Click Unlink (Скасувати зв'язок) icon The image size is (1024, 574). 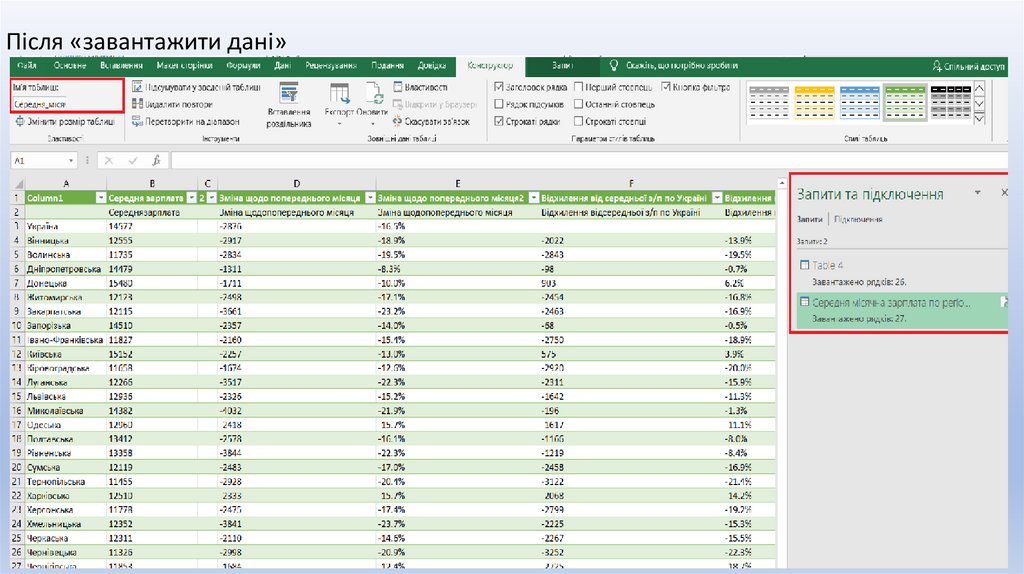point(399,121)
